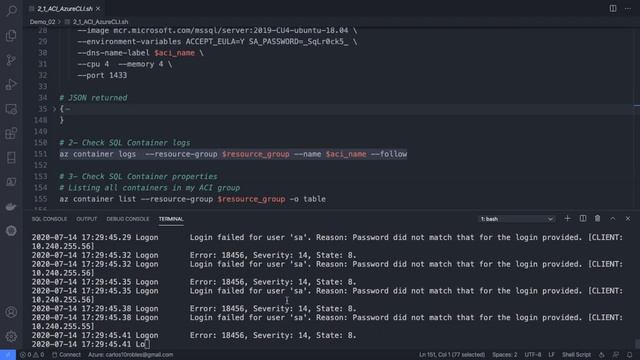Split the terminal panel
Image resolution: width=640 pixels, height=360 pixels.
click(x=583, y=219)
